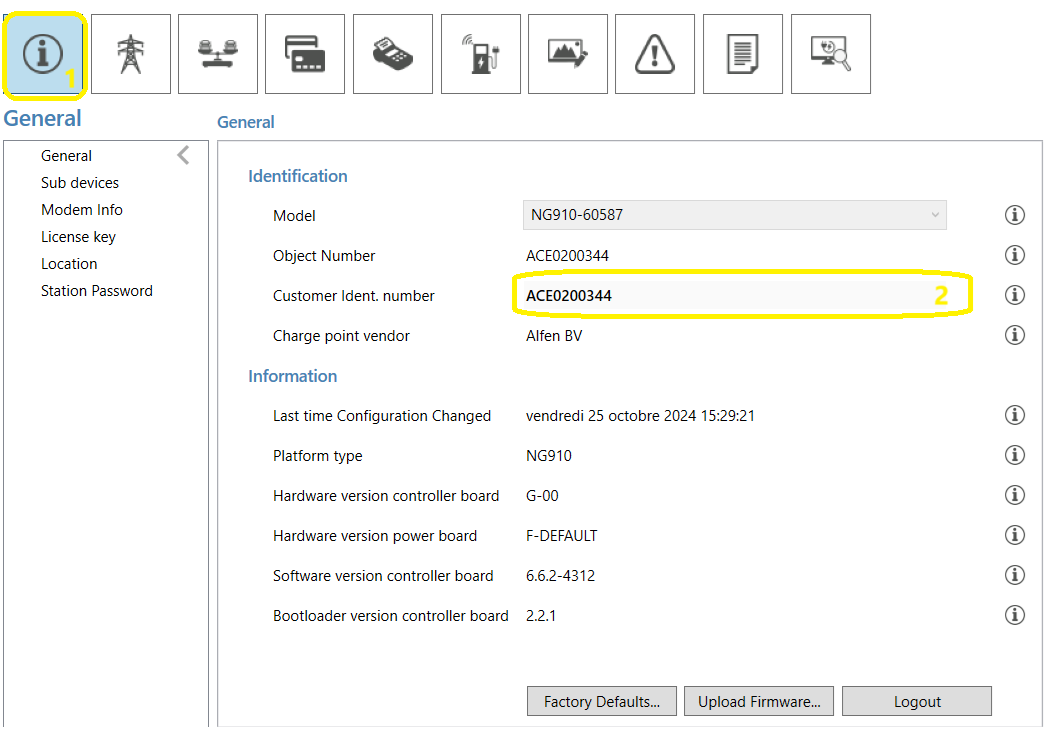Open the display customization icon
This screenshot has height=734, width=1046.
[567, 53]
